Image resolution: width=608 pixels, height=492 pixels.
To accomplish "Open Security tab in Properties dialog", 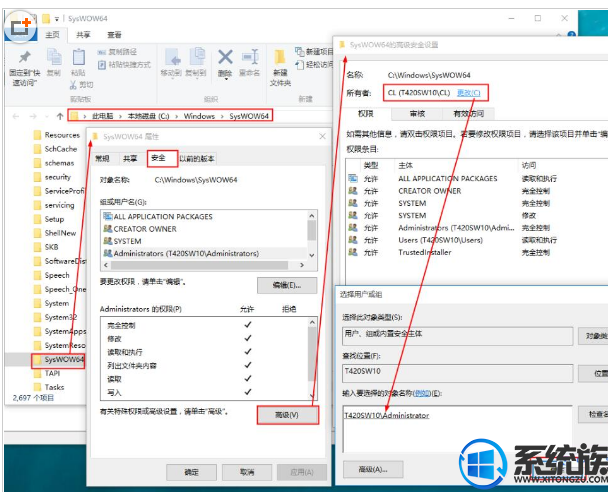I will (158, 158).
